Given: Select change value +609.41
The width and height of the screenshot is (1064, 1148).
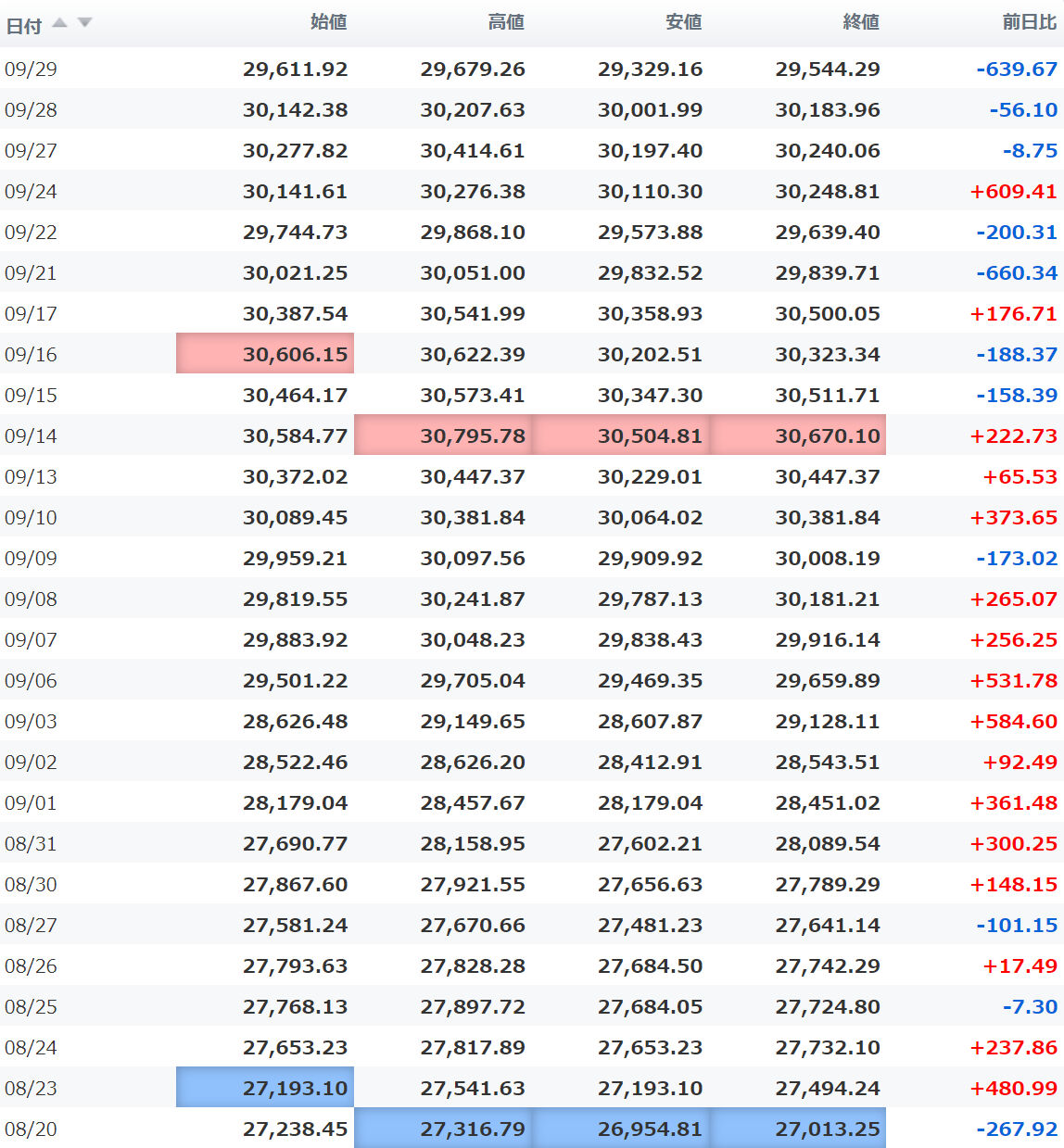Looking at the screenshot, I should [1013, 191].
